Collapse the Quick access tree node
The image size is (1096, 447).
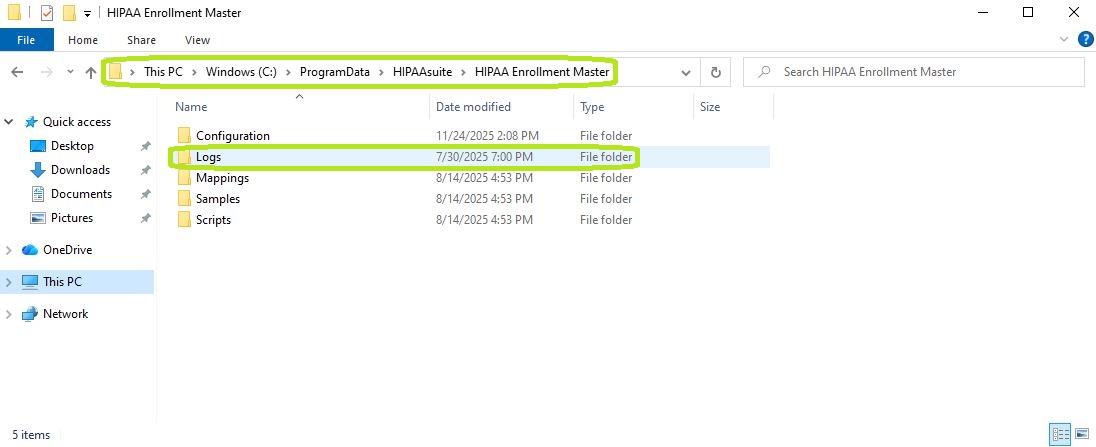point(9,122)
